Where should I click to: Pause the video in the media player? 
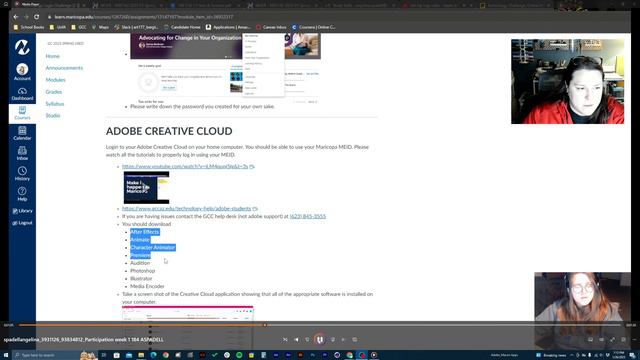320,339
